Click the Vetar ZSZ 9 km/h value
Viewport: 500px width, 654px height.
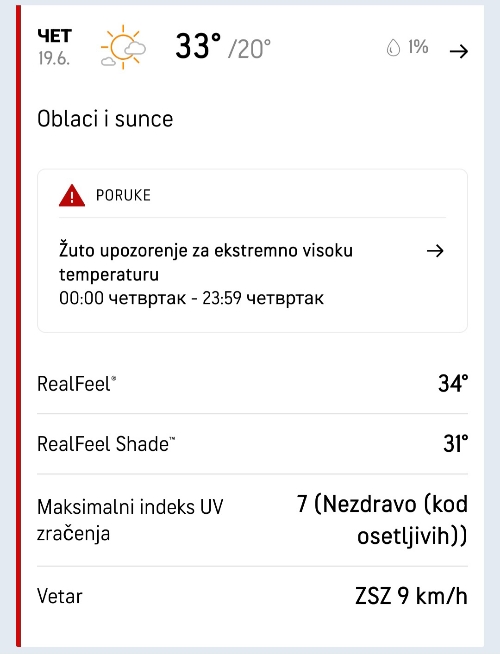(x=411, y=596)
